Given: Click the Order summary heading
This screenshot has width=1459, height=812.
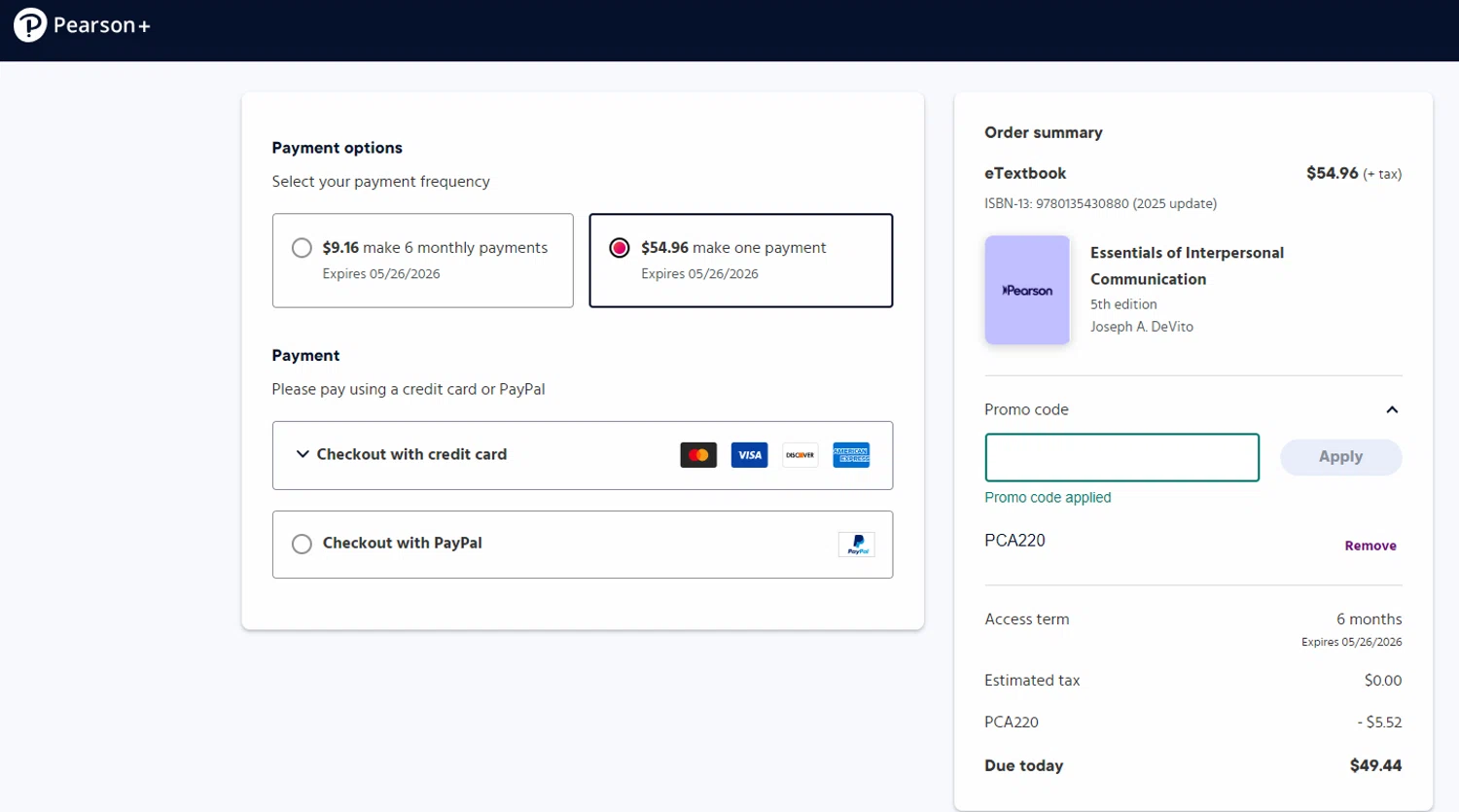Looking at the screenshot, I should (1043, 132).
